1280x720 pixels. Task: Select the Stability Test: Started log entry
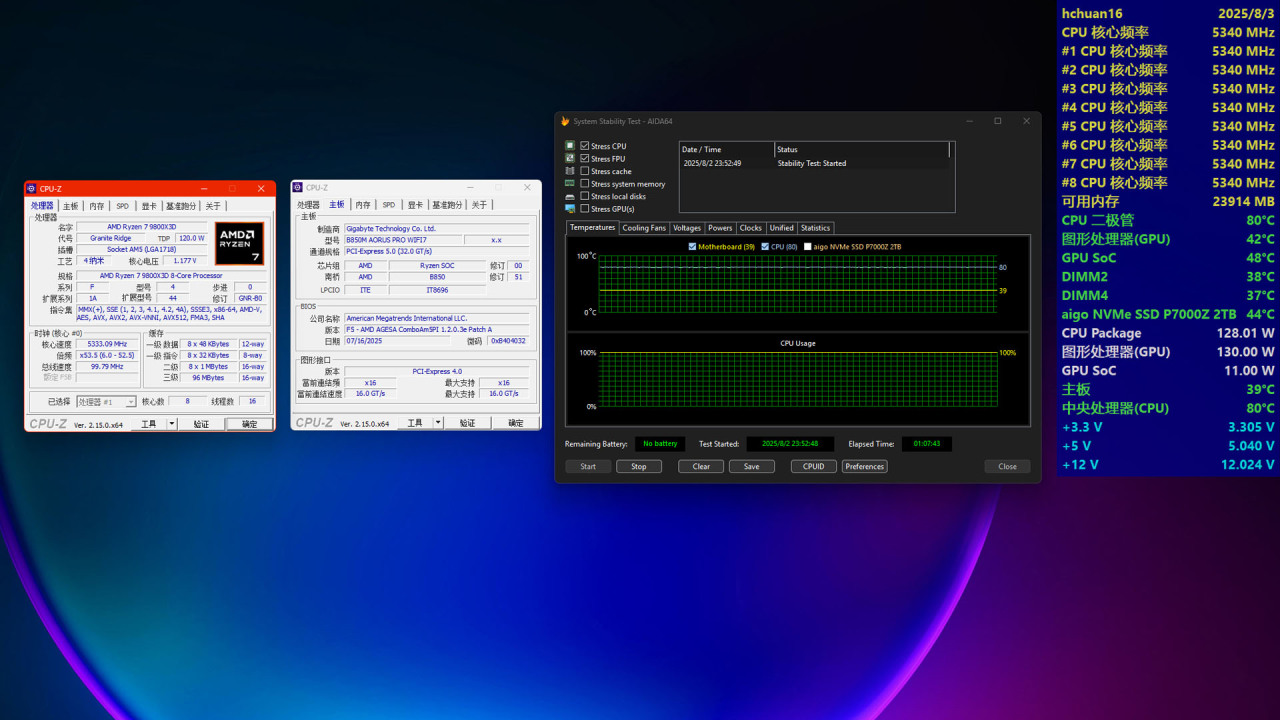[811, 163]
